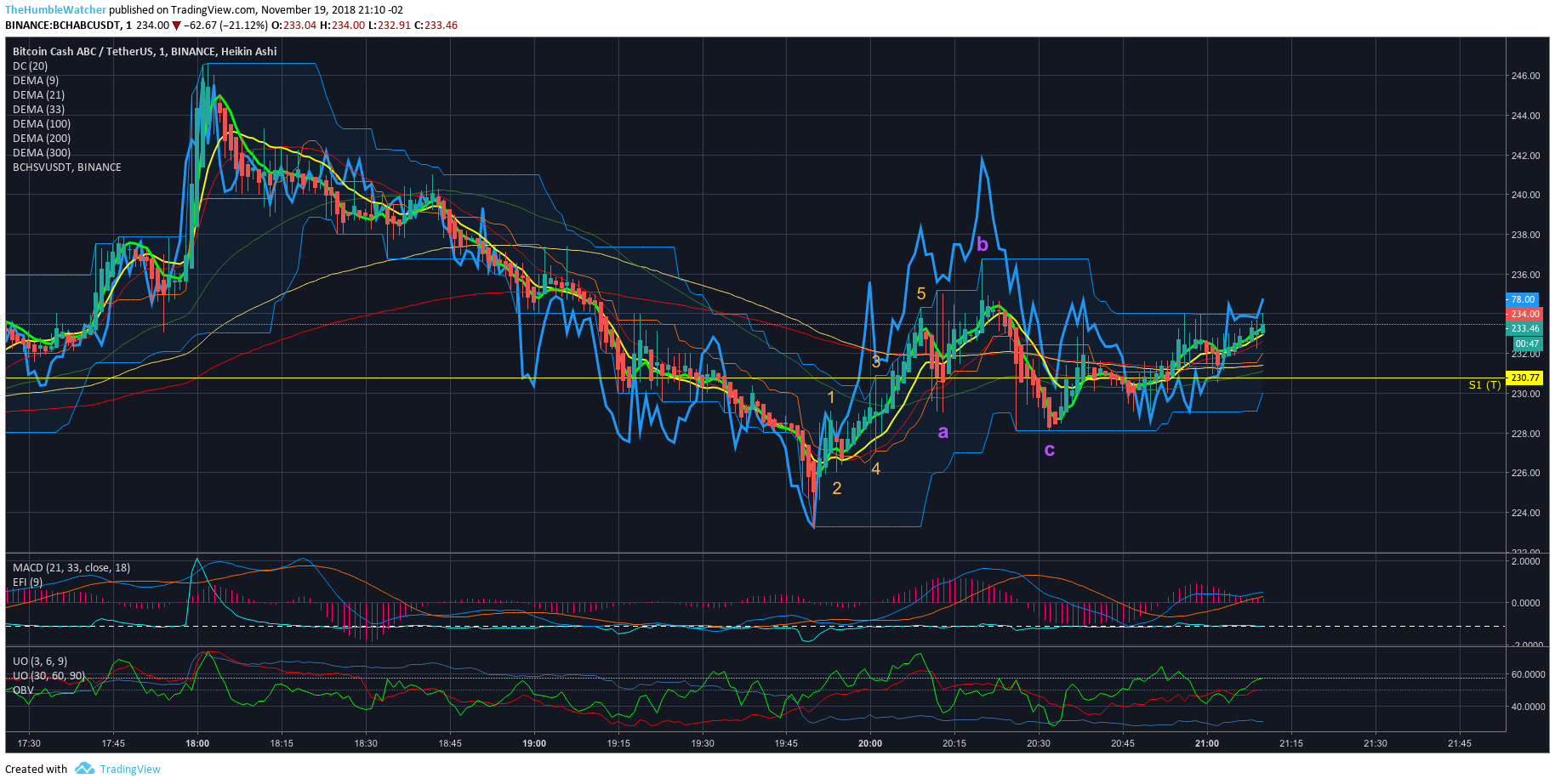Click the 19:00 time axis label
The width and height of the screenshot is (1555, 784).
pyautogui.click(x=534, y=743)
